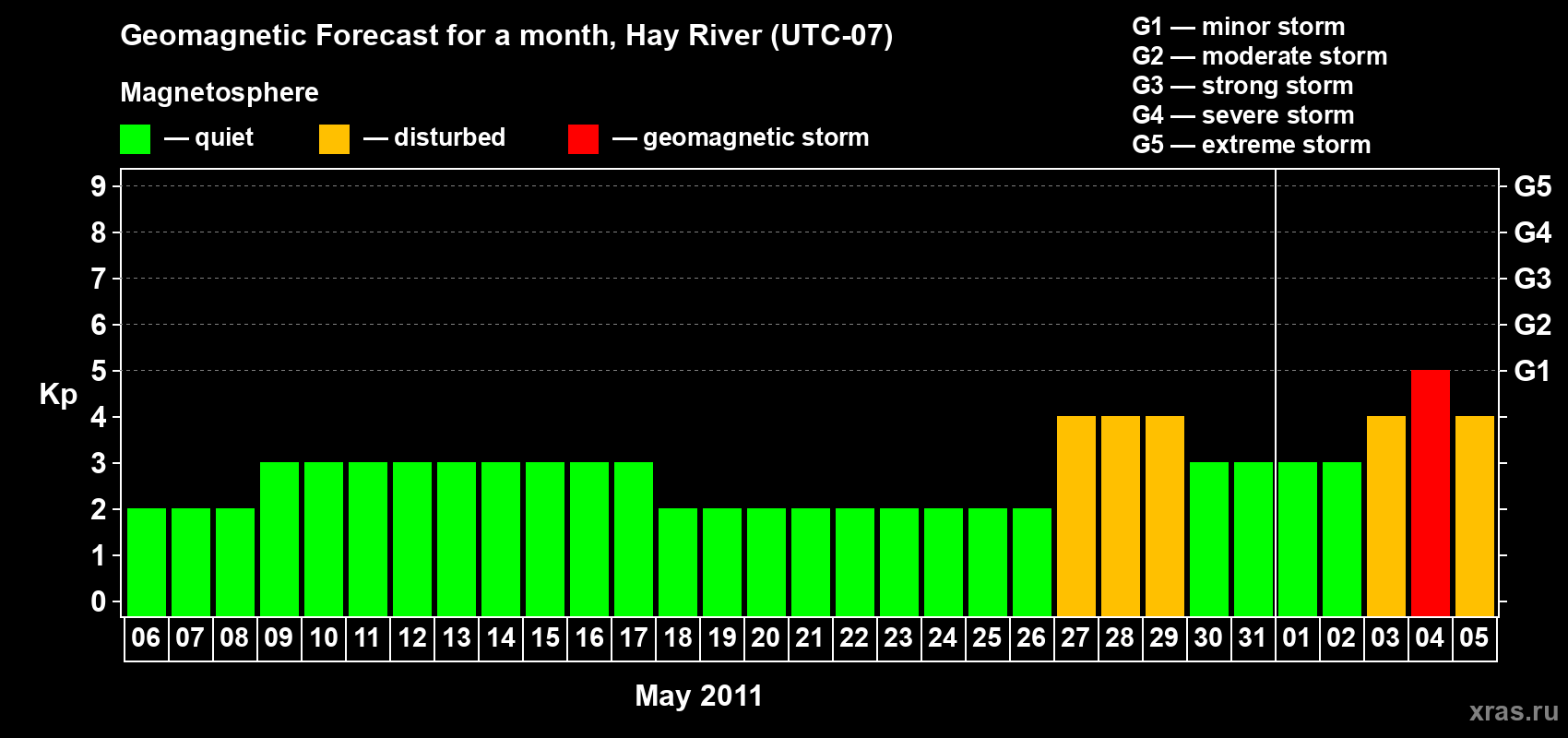Click the Kp axis value 9

click(99, 186)
